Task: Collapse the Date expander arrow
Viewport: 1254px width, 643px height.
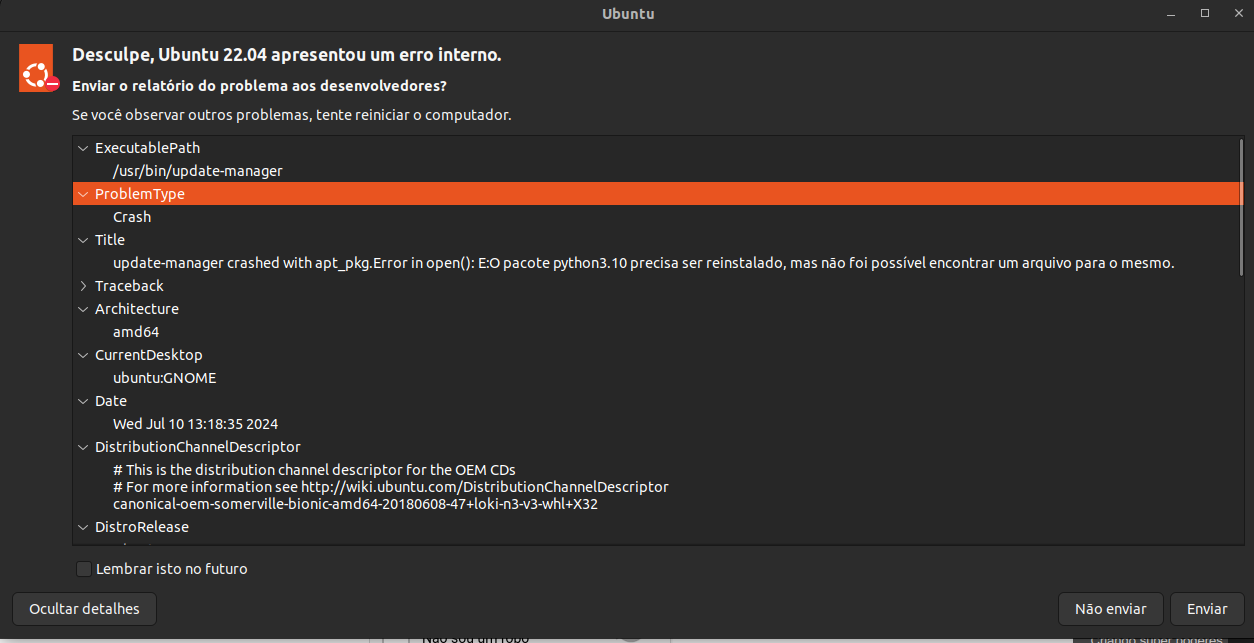Action: [83, 401]
